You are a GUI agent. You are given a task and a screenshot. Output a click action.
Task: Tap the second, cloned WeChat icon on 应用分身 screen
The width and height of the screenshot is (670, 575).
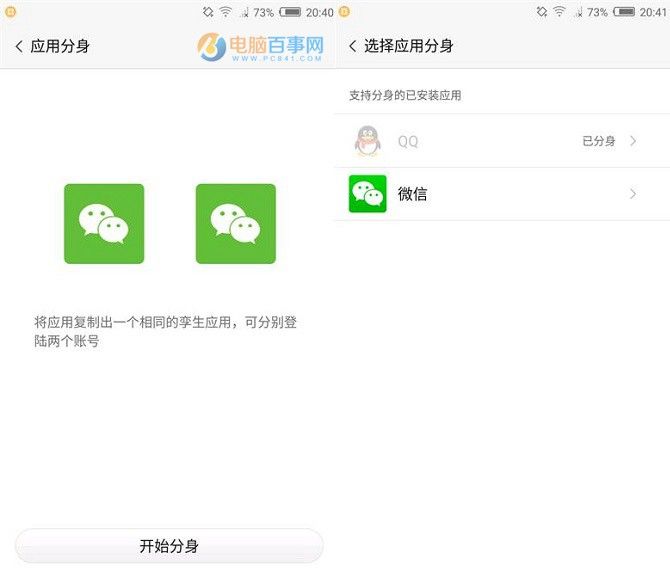(235, 224)
